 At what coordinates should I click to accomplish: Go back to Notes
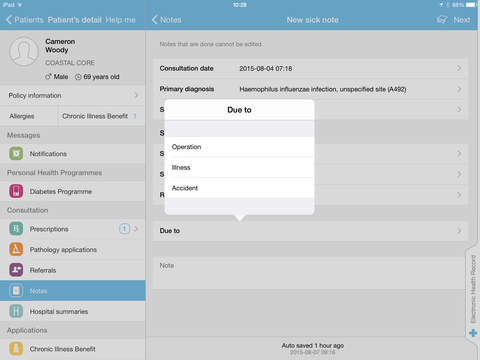(167, 20)
